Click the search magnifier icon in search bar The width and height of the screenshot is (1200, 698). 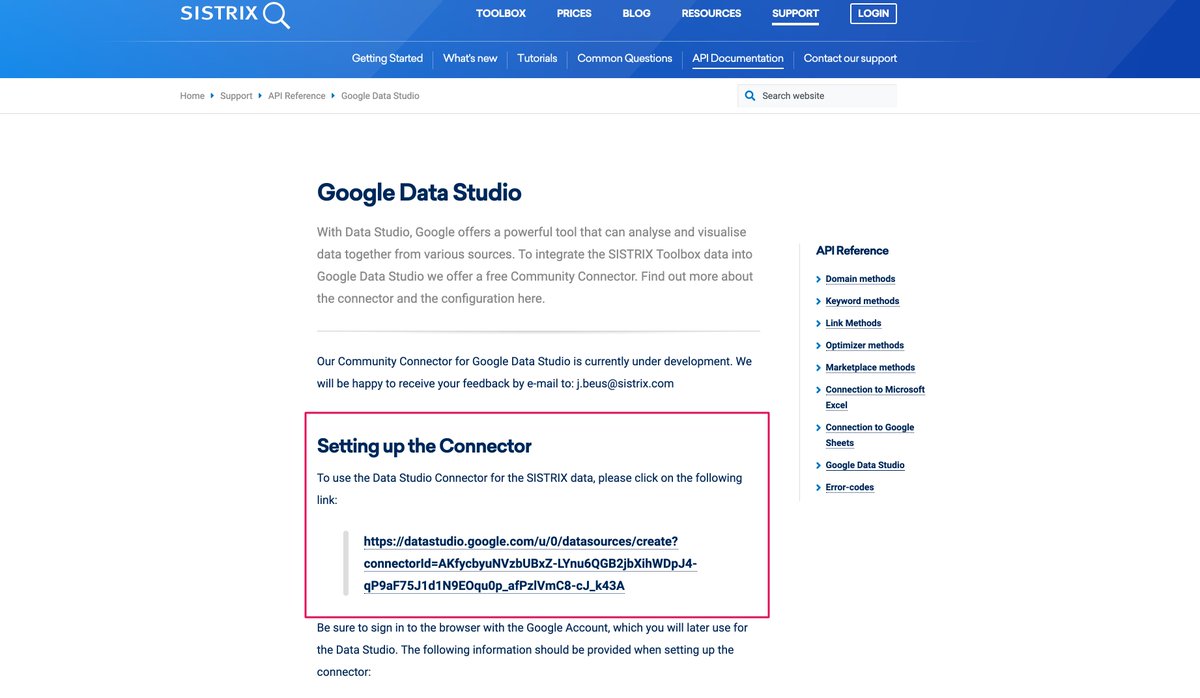(750, 95)
